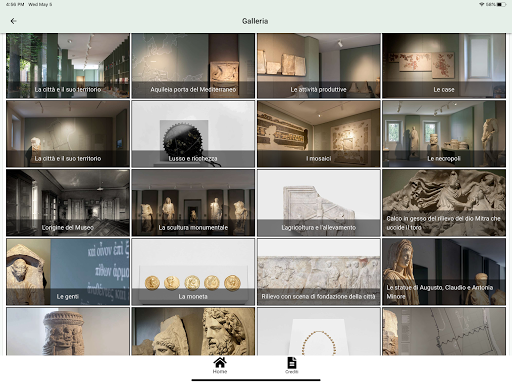The width and height of the screenshot is (512, 384).
Task: Select L'origine del Museo thumbnail
Action: [68, 203]
